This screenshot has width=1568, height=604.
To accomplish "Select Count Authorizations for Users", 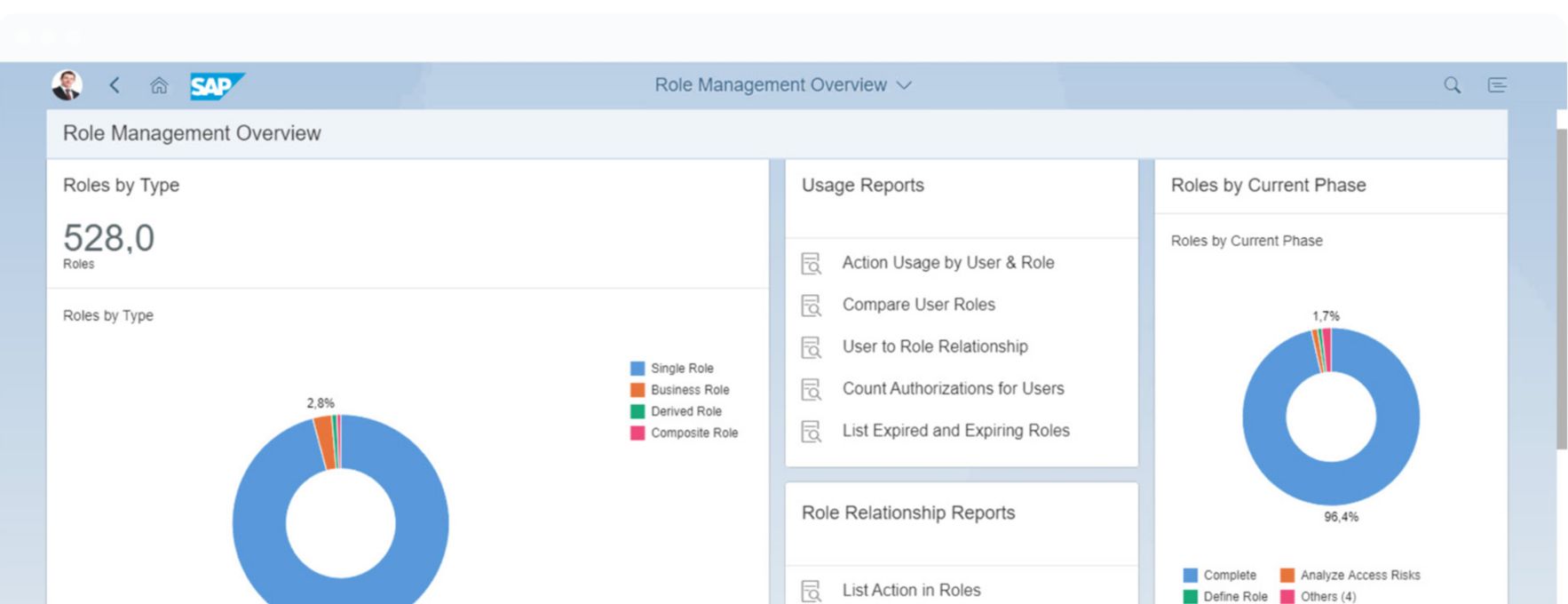I will [x=953, y=388].
